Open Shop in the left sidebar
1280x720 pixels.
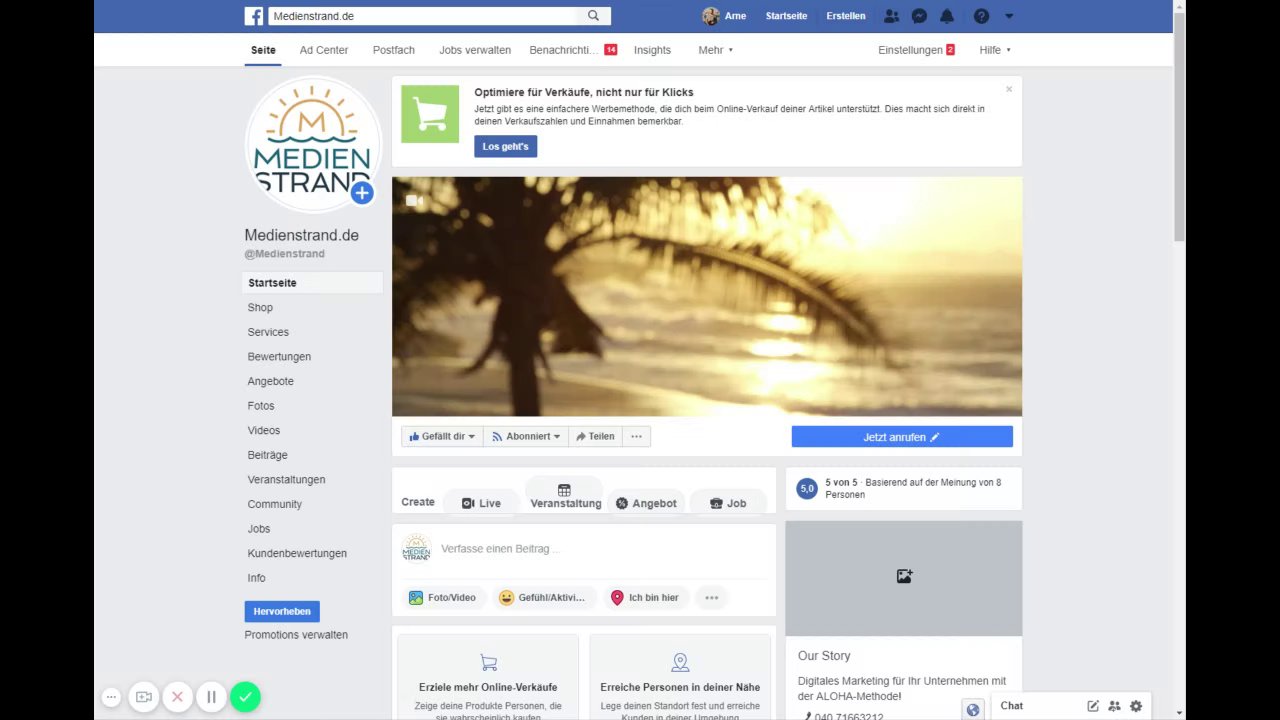point(260,308)
